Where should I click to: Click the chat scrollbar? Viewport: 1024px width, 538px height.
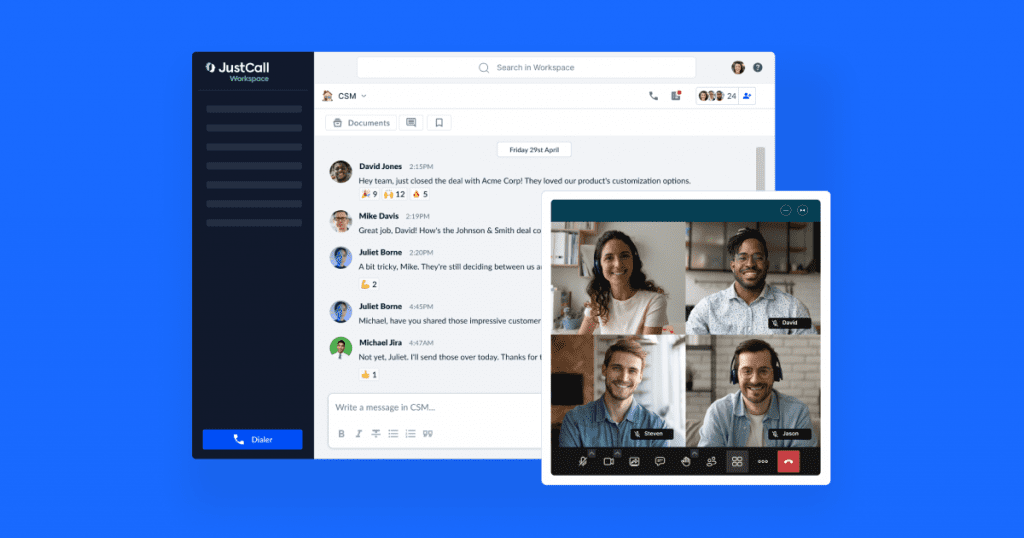coord(760,170)
